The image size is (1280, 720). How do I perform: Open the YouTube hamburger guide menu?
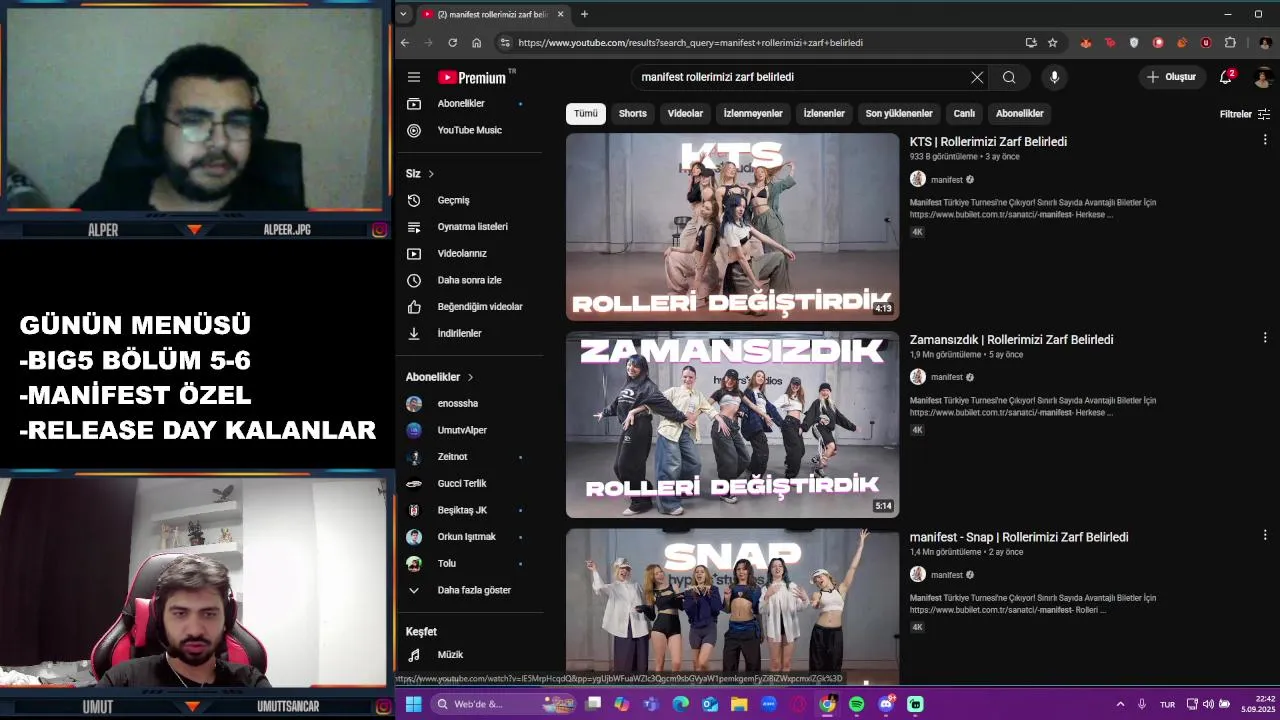click(x=414, y=77)
